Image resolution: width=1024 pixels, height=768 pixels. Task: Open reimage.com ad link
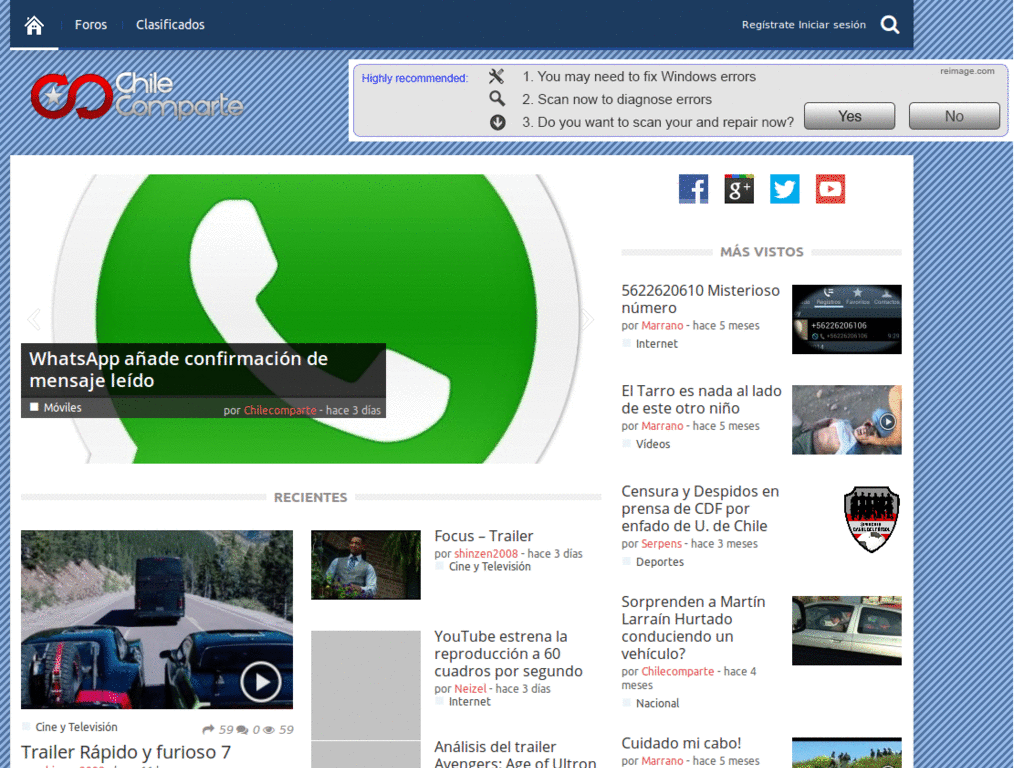coord(967,71)
